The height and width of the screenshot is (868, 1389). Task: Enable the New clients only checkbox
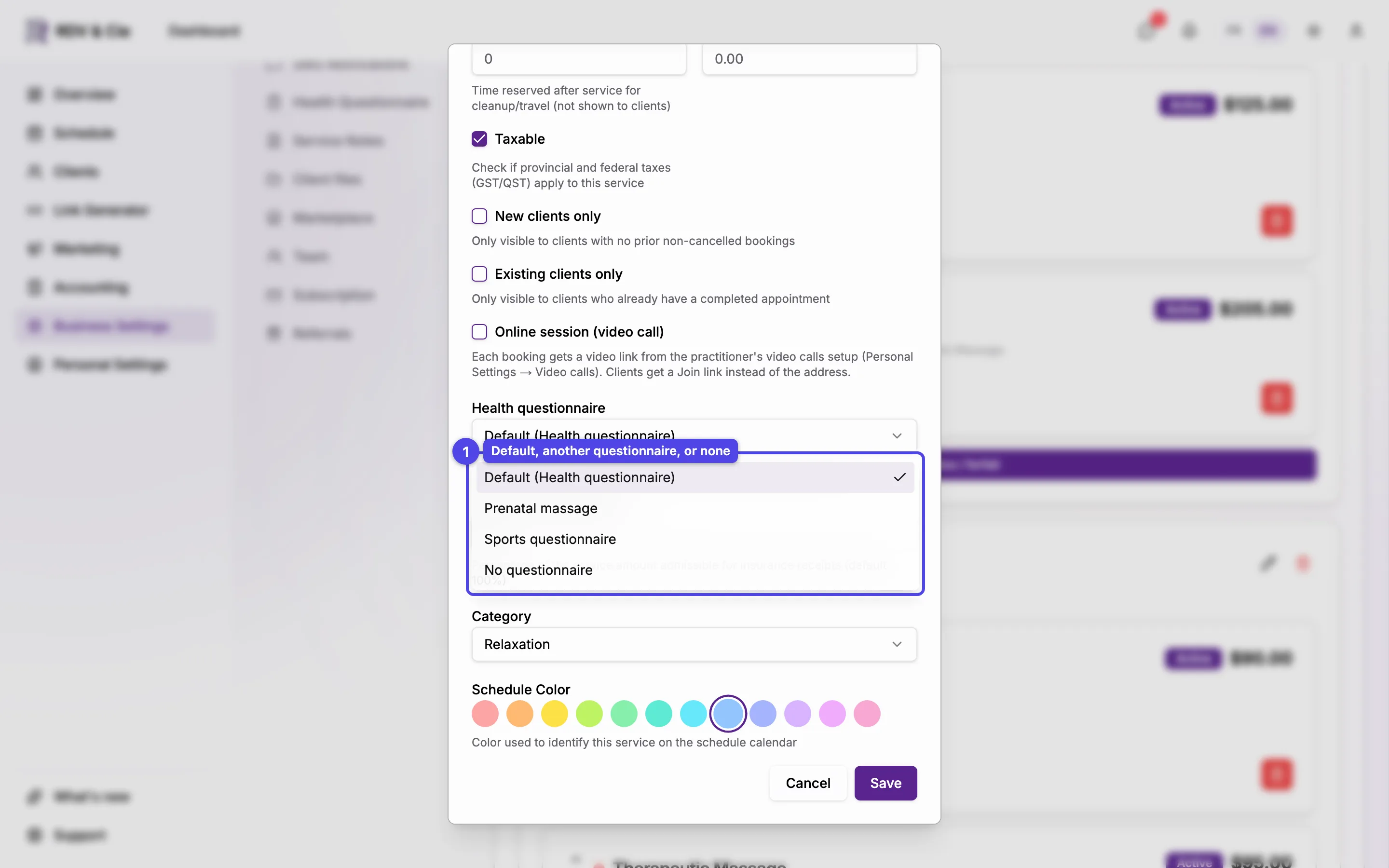coord(479,216)
